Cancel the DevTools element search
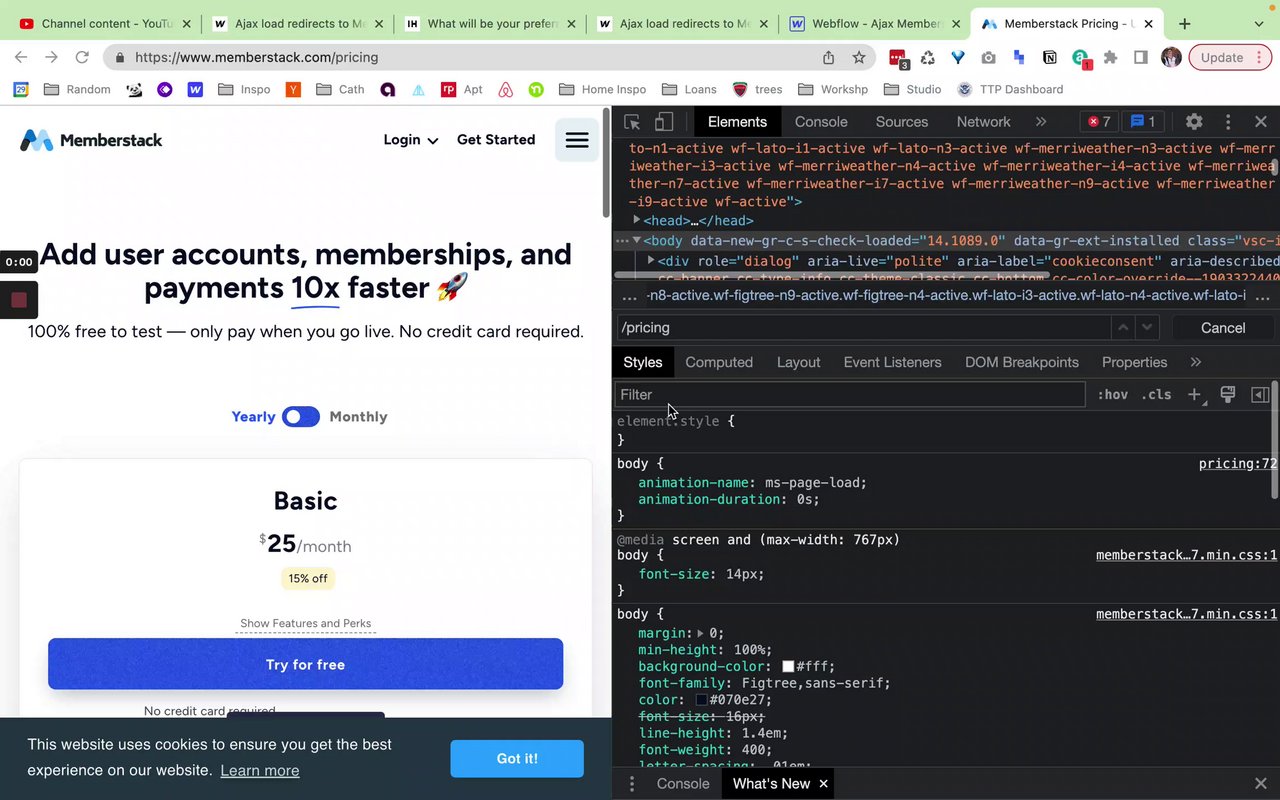Viewport: 1280px width, 800px height. click(1223, 328)
